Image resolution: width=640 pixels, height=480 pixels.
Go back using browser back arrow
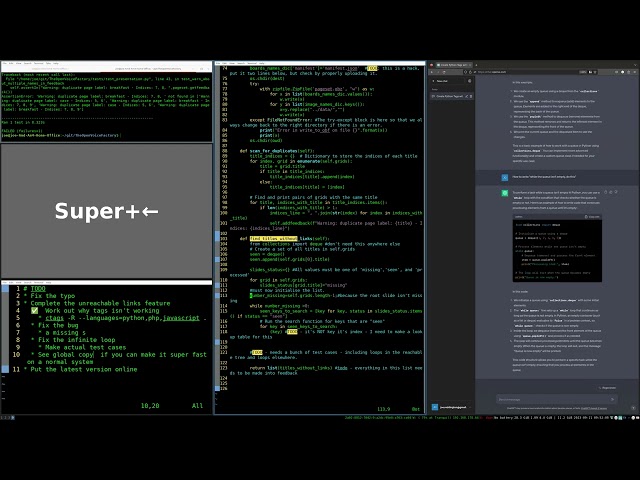(x=432, y=72)
